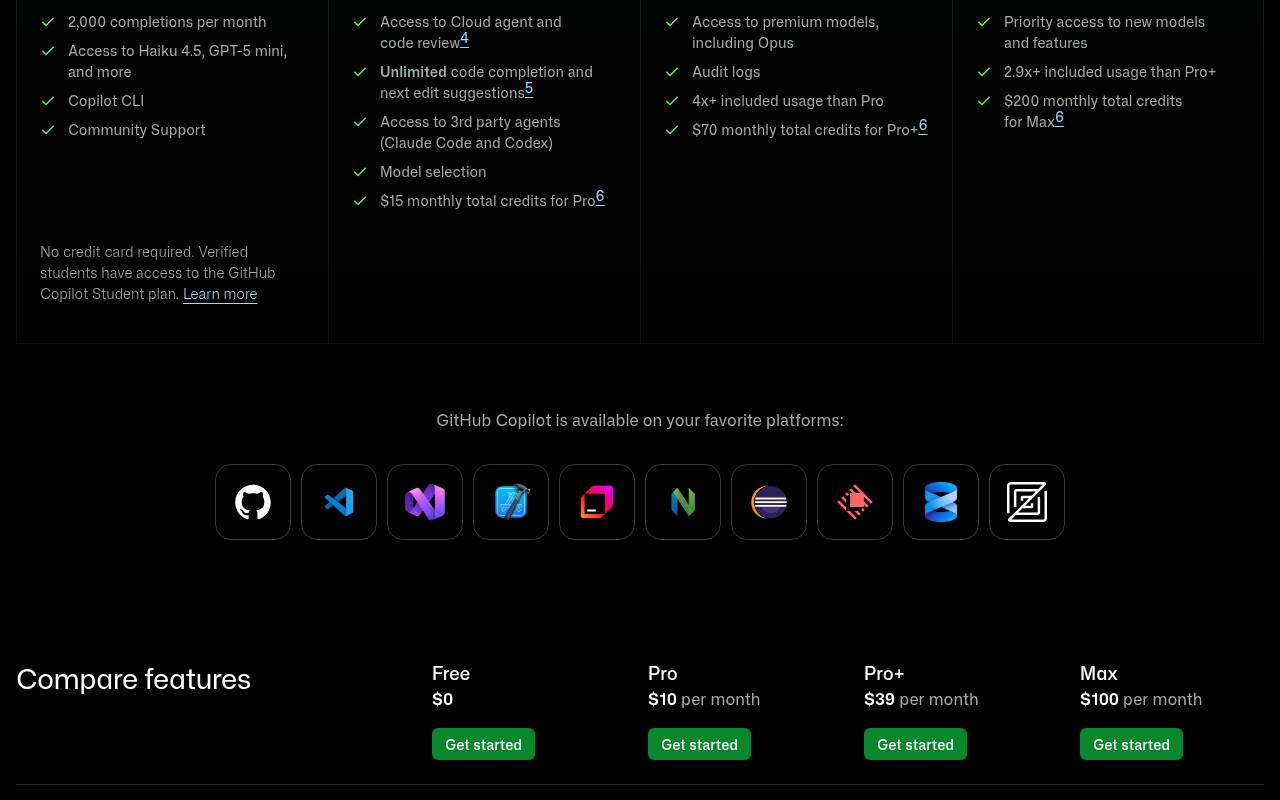Viewport: 1280px width, 800px height.
Task: Open footnote 6 after $70 Pro+ credits
Action: [923, 126]
